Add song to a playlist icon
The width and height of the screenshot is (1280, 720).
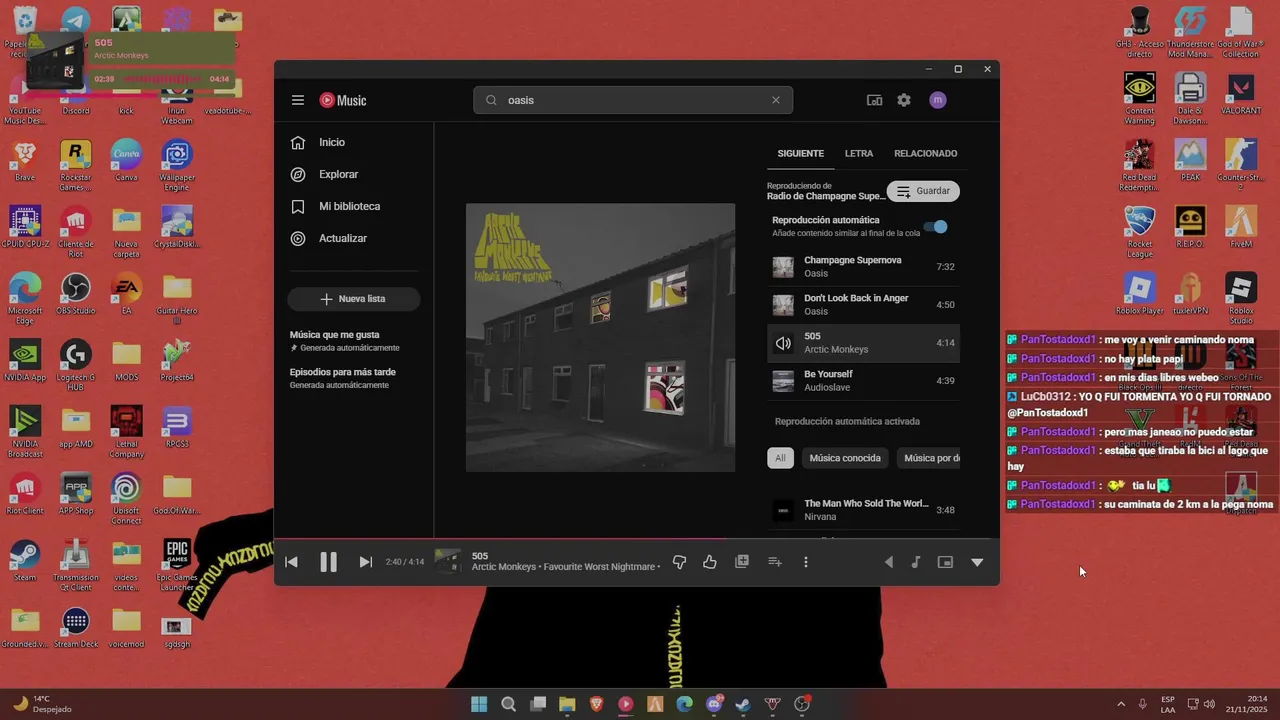[x=774, y=562]
